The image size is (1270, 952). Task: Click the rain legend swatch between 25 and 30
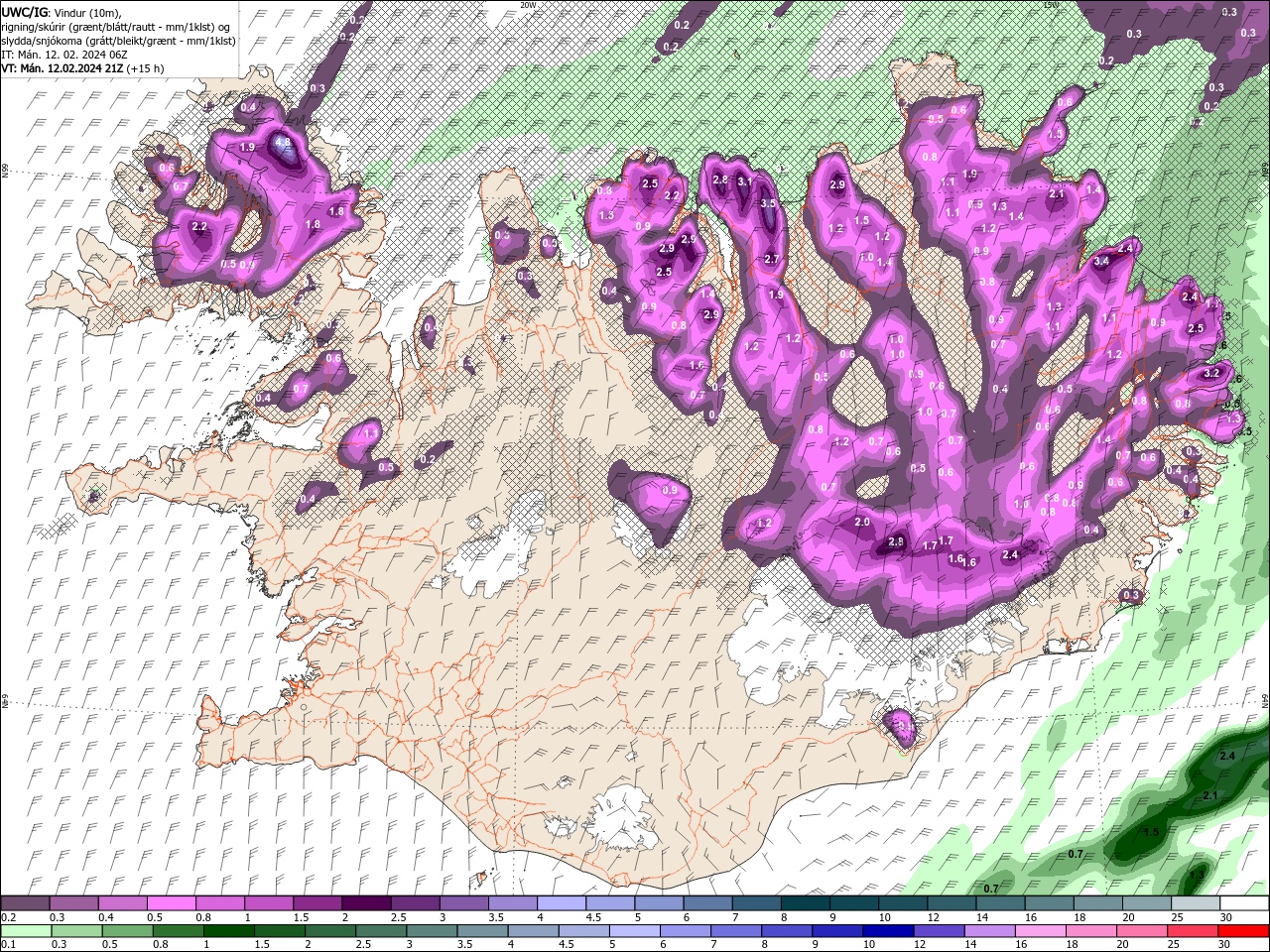tap(1193, 930)
